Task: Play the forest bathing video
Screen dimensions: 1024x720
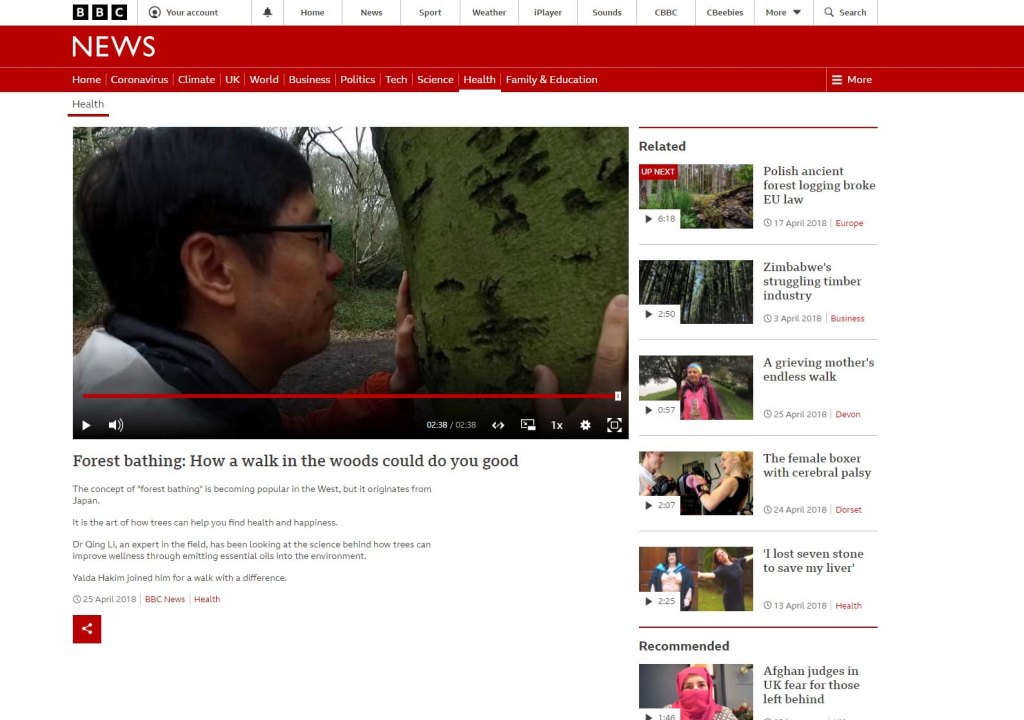Action: click(86, 425)
